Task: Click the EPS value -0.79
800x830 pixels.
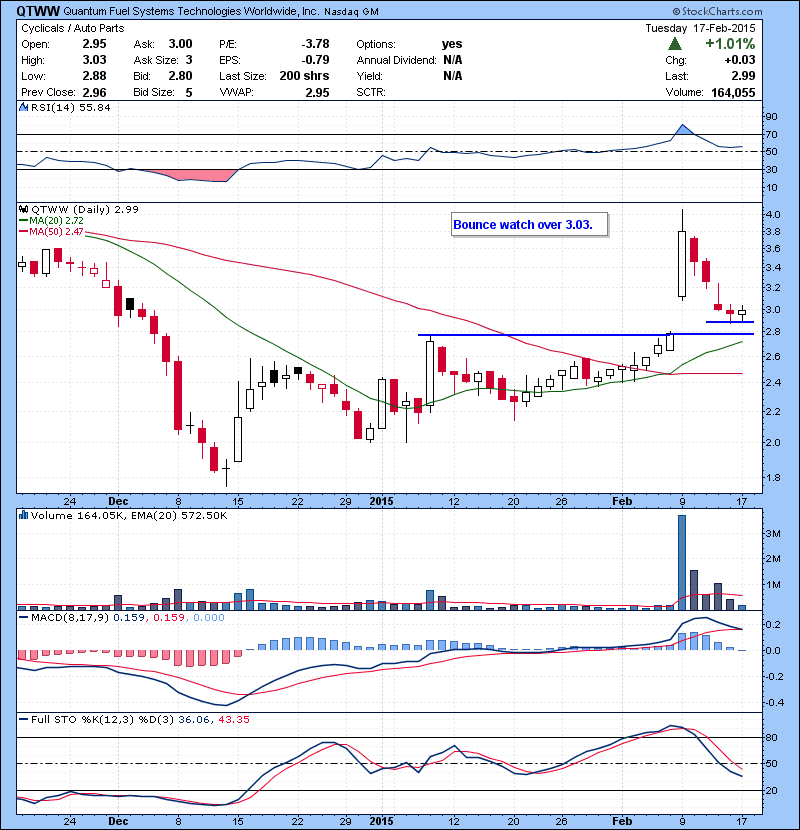Action: [x=315, y=60]
